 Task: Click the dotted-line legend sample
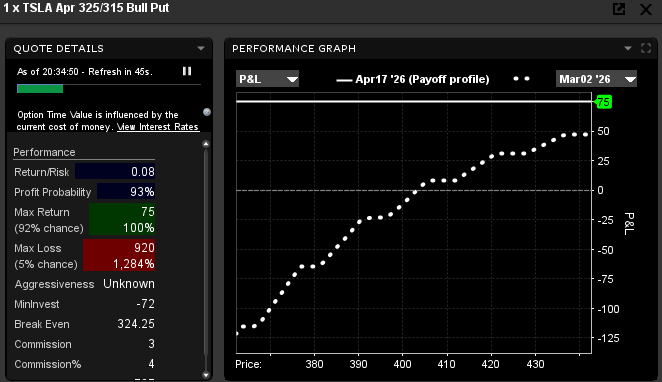(x=521, y=79)
